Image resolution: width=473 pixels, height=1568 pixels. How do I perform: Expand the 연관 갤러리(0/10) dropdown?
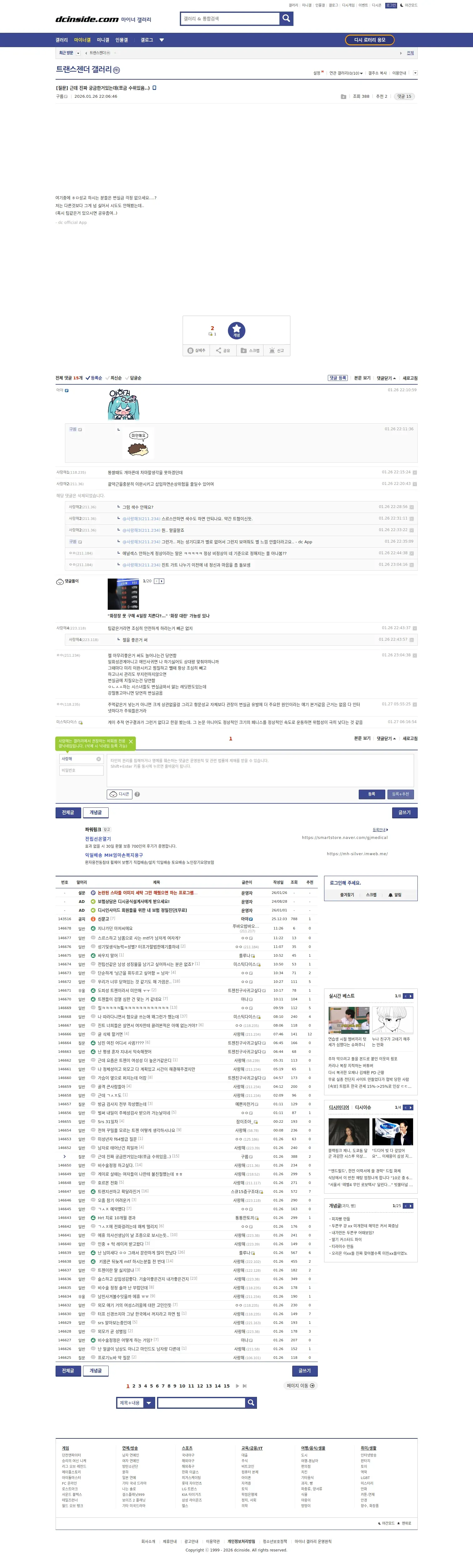pos(346,73)
